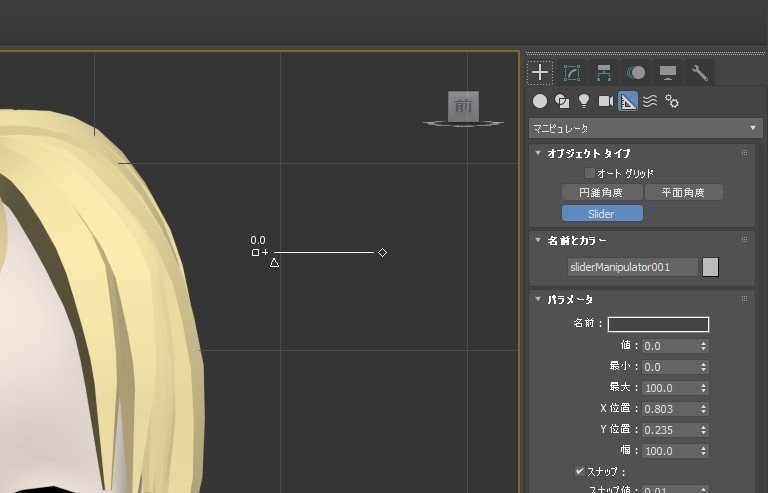Click the empty 名前 text field
The height and width of the screenshot is (493, 768).
658,324
